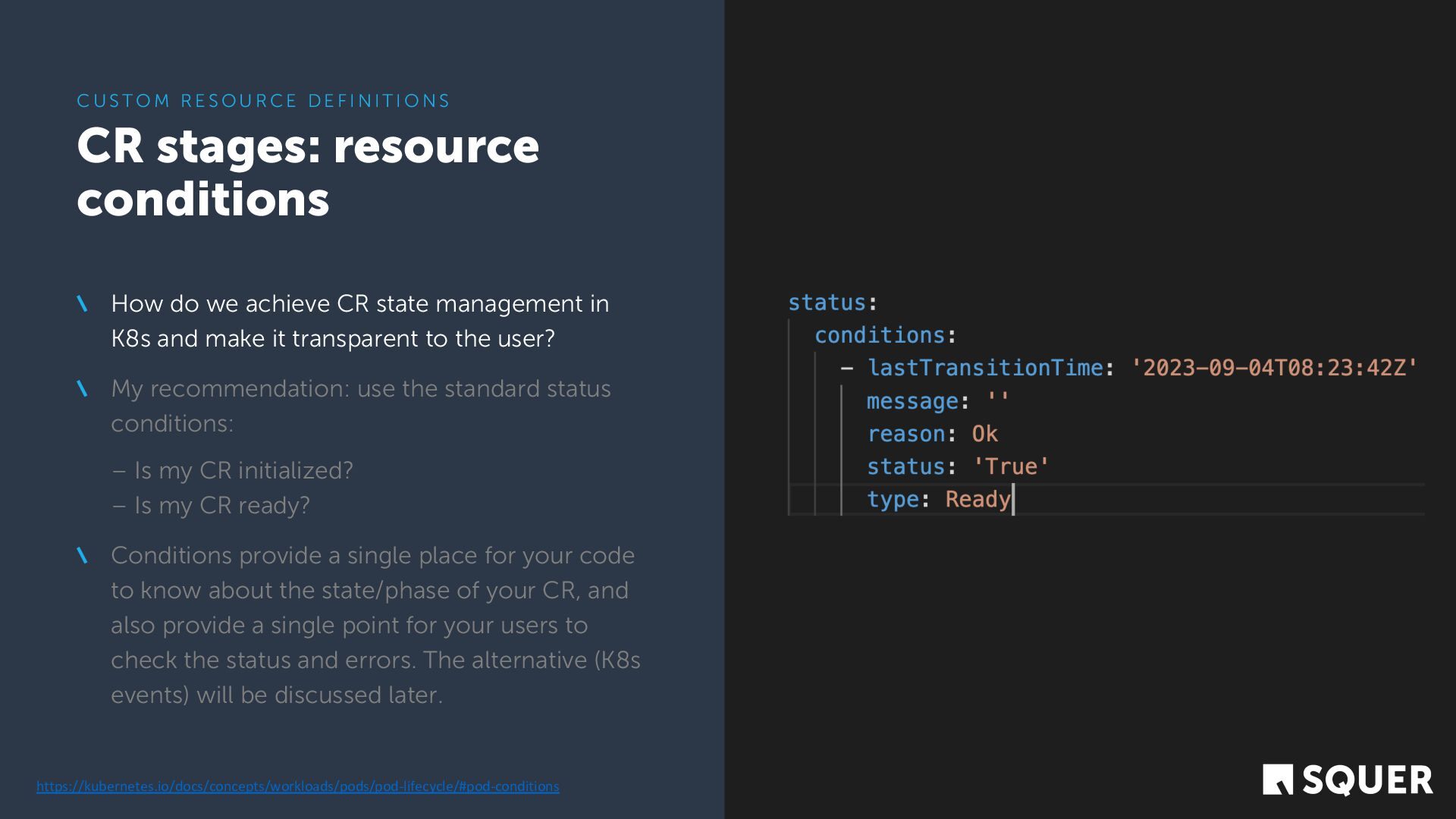
Task: Click the 'lastTransitionTime' key in YAML
Action: [x=984, y=368]
